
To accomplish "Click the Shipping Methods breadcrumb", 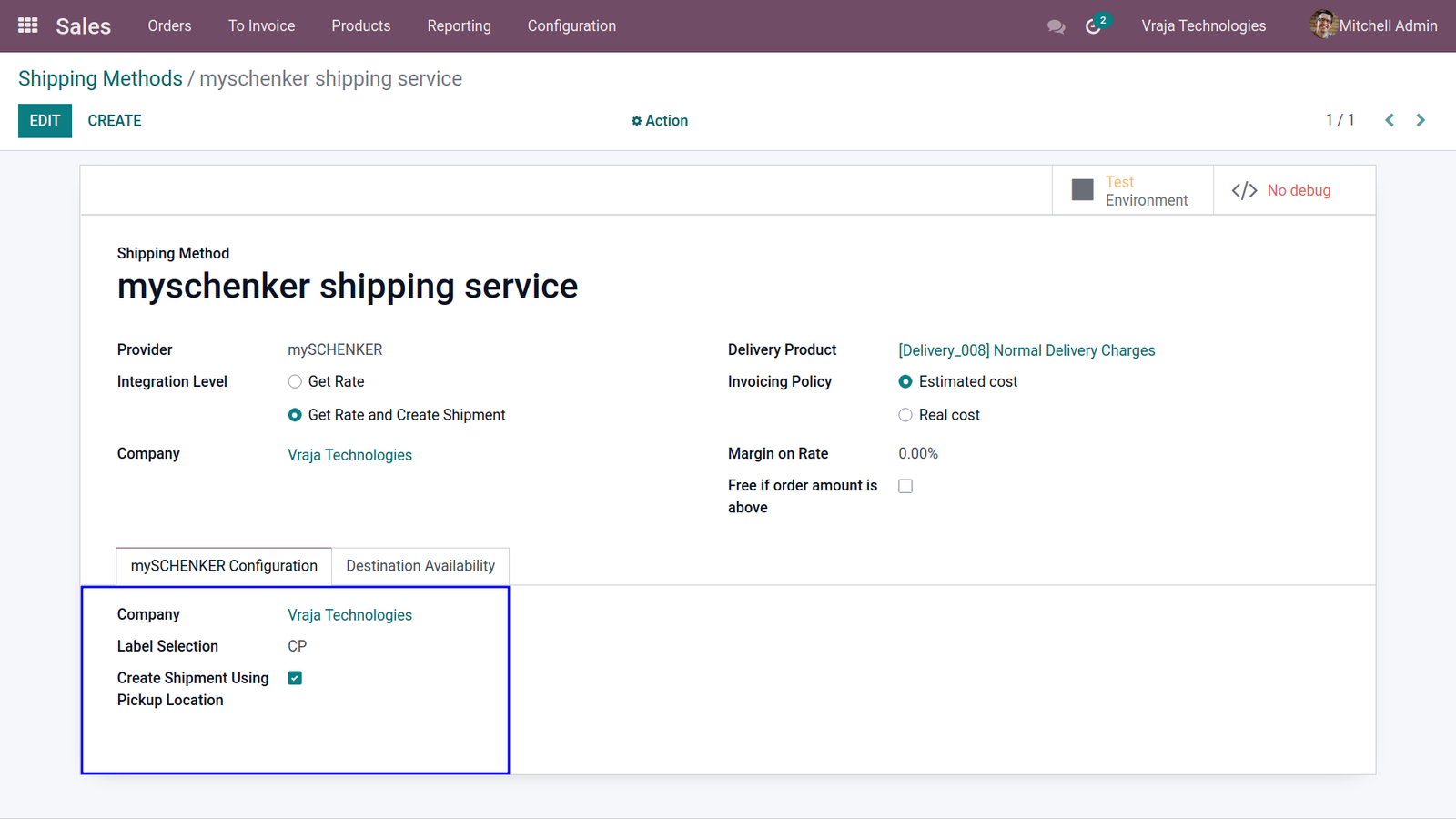I will [x=100, y=78].
